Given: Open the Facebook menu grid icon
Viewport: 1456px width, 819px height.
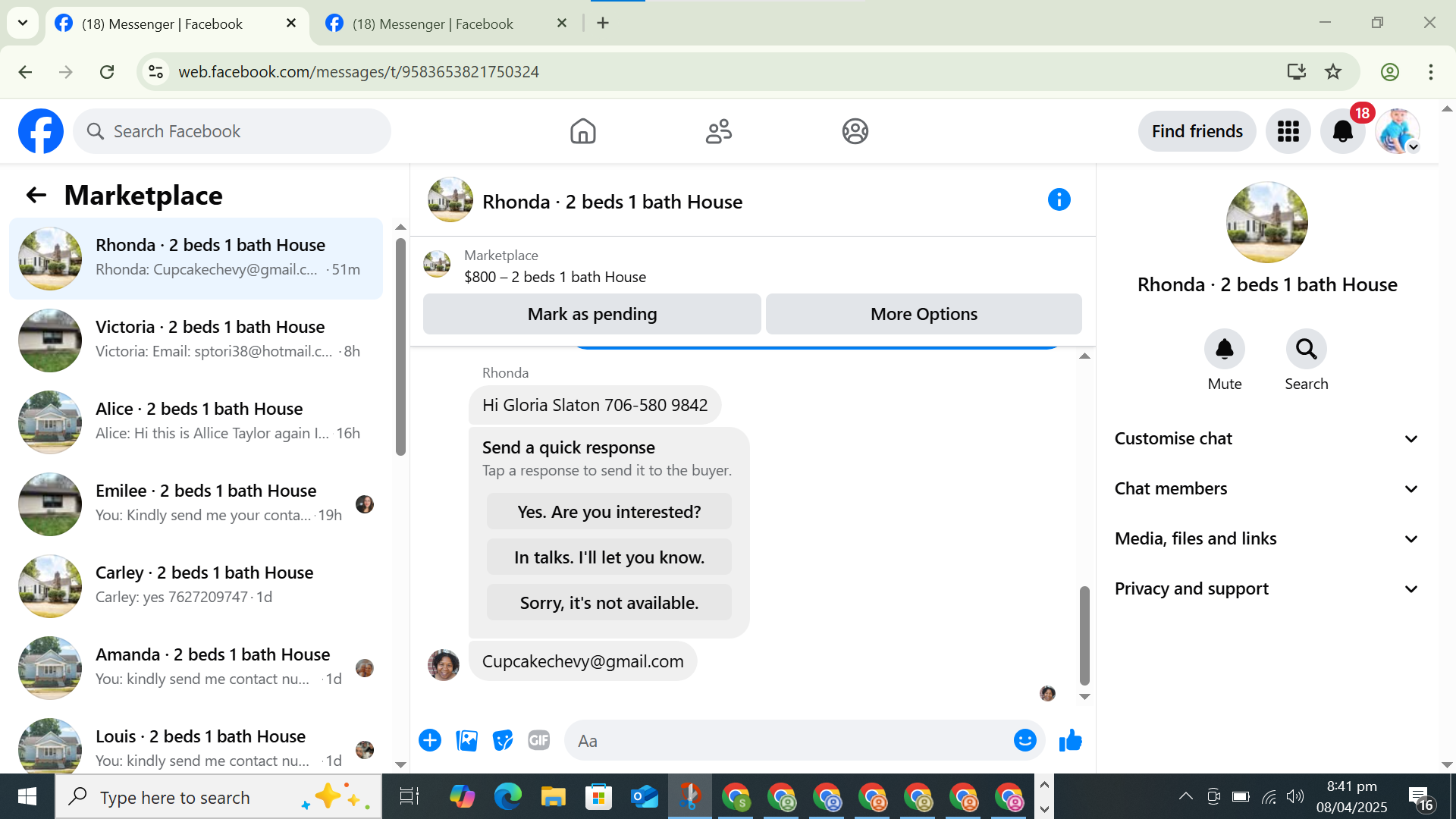Looking at the screenshot, I should point(1288,131).
